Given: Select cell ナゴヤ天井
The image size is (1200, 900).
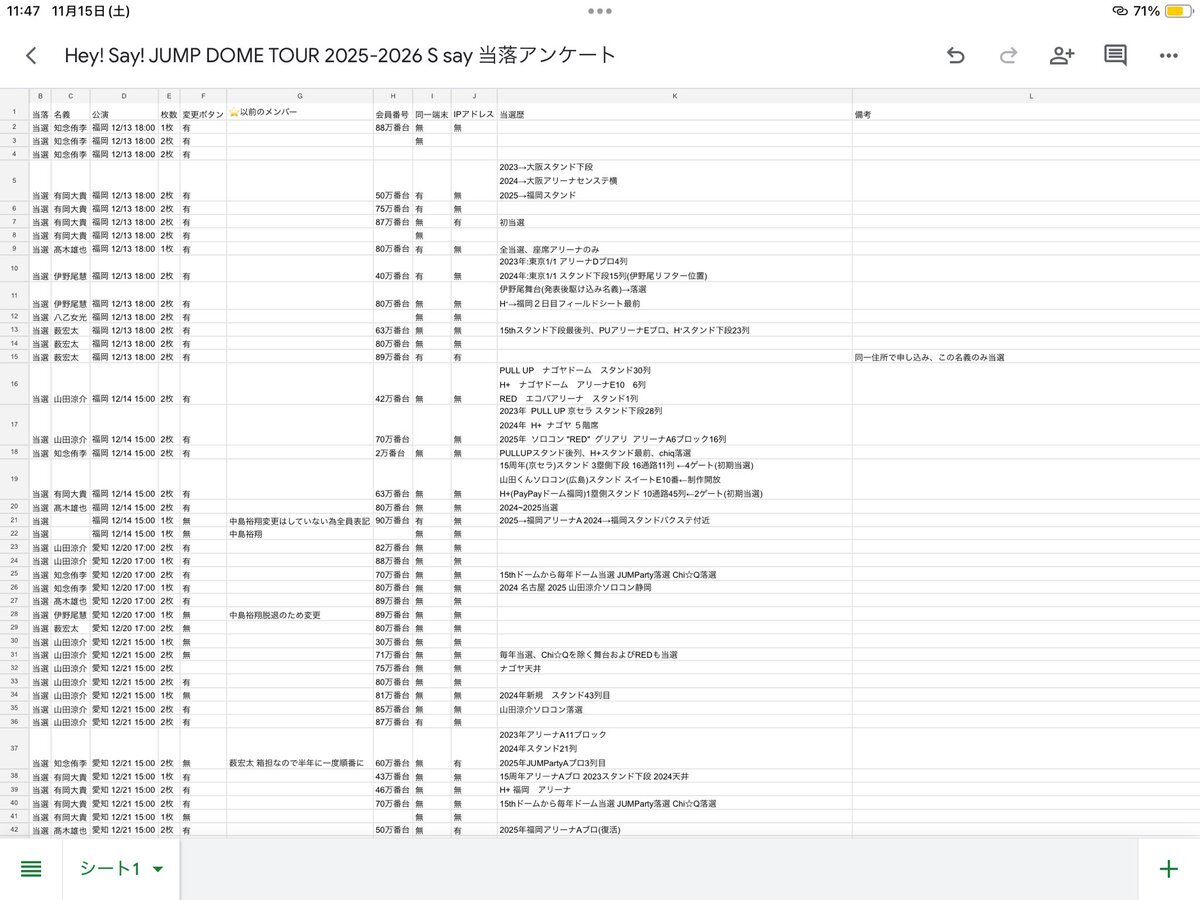Looking at the screenshot, I should coord(674,668).
